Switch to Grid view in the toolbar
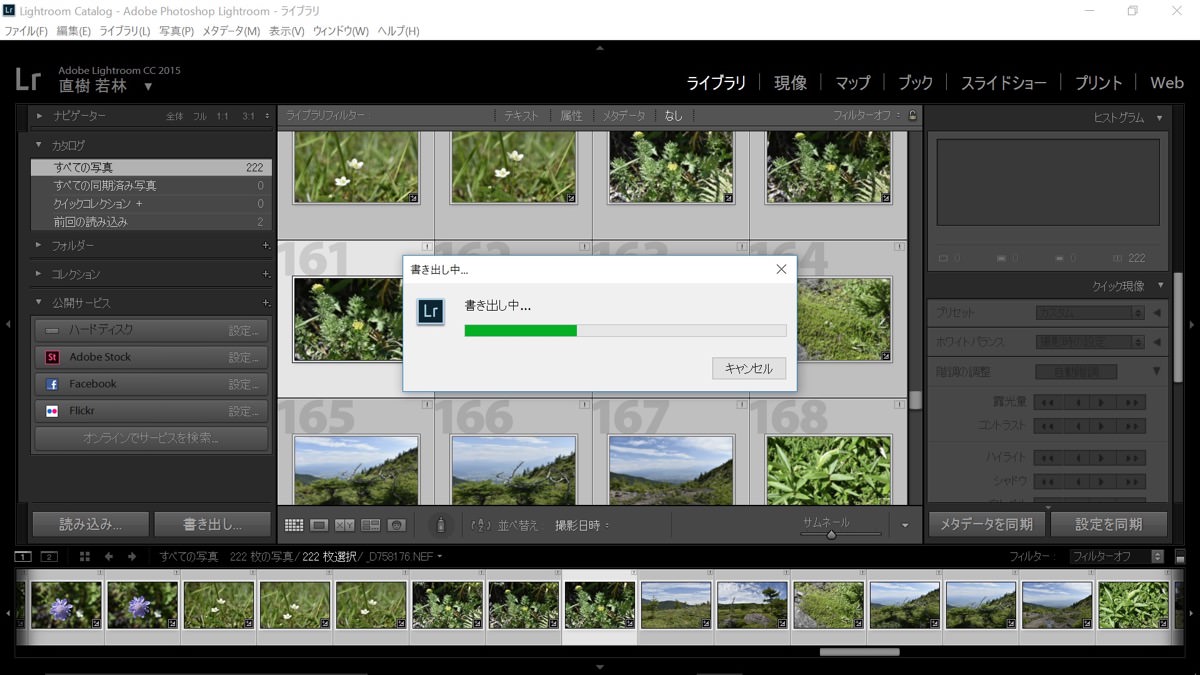Viewport: 1200px width, 675px height. [294, 525]
